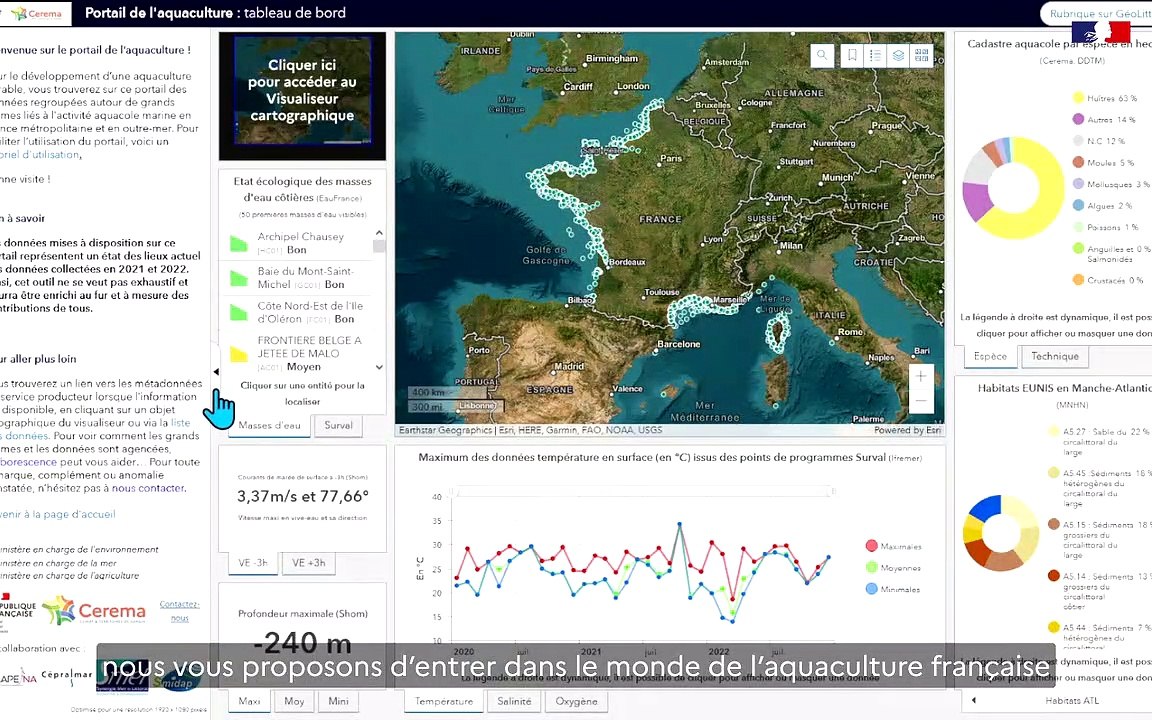This screenshot has height=720, width=1152.
Task: Toggle Algues 2% legend entry
Action: [1102, 206]
